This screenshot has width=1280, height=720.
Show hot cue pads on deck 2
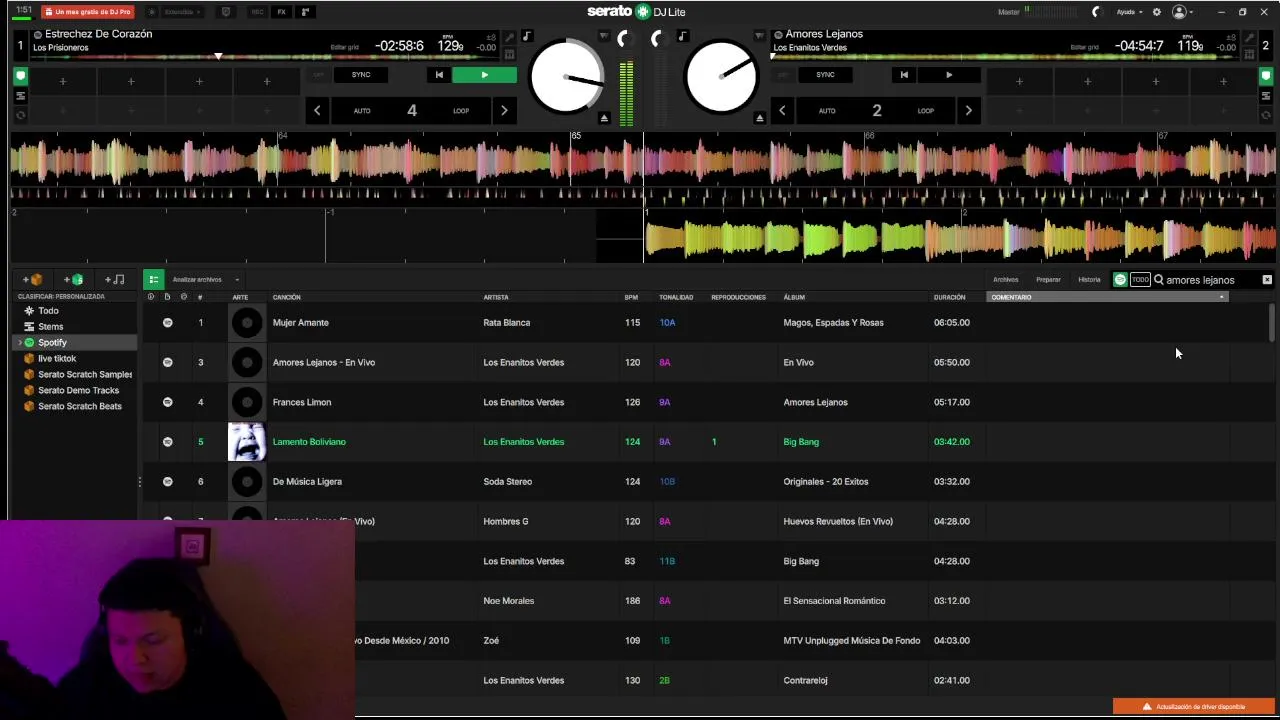(1265, 76)
